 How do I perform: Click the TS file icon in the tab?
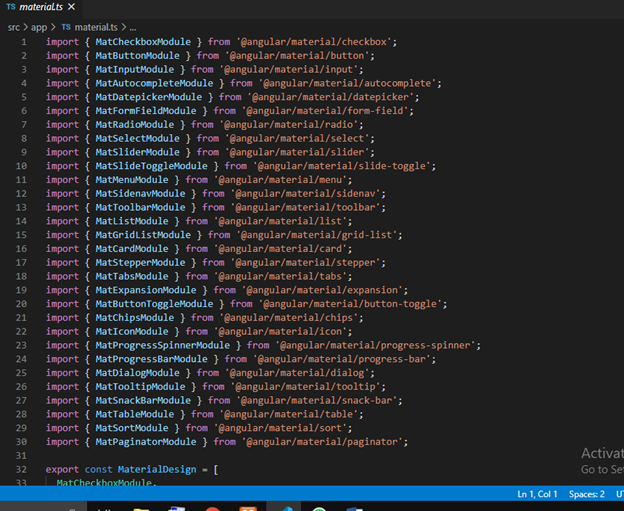point(11,7)
